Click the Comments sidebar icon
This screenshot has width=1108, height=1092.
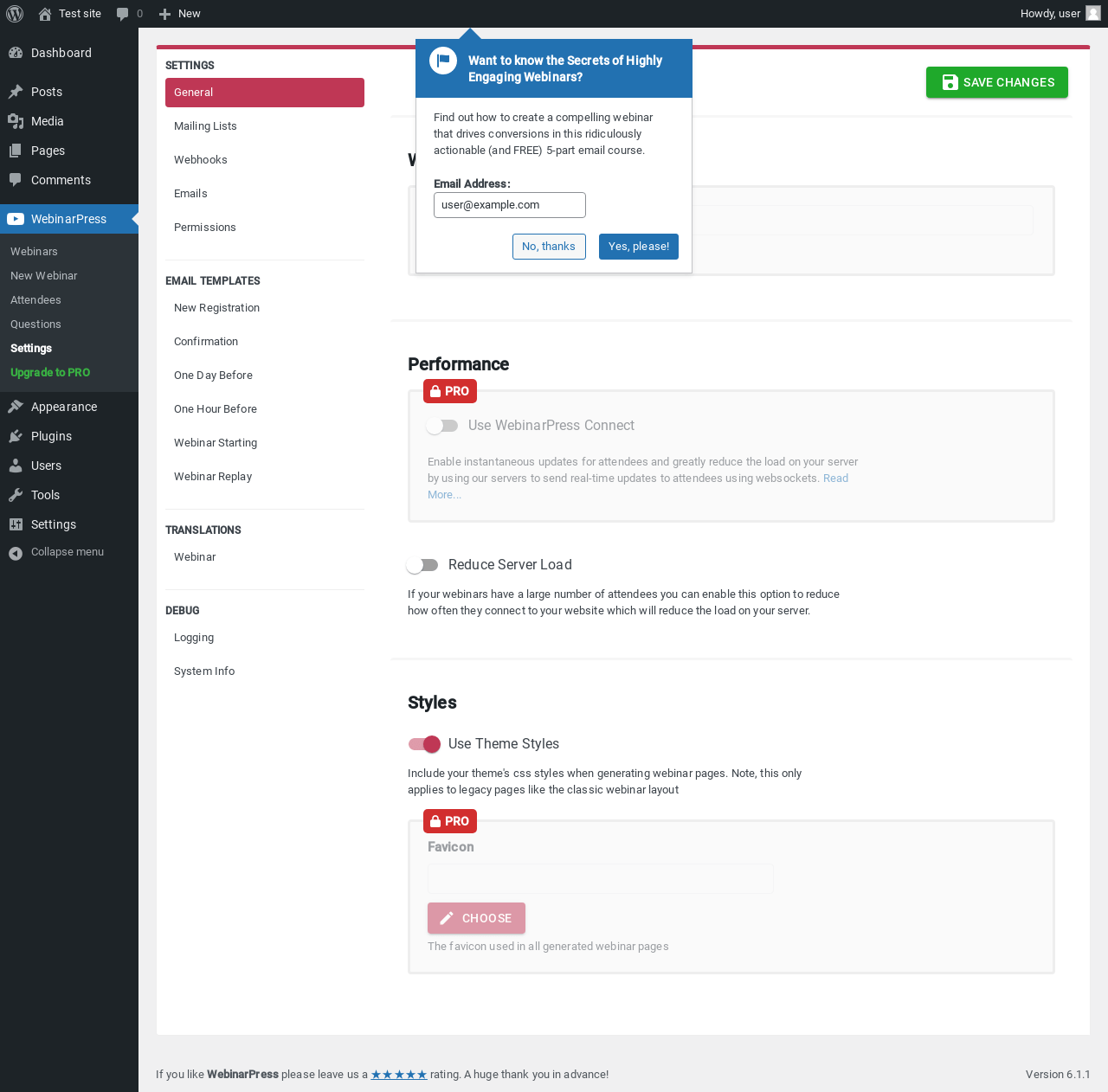tap(16, 180)
